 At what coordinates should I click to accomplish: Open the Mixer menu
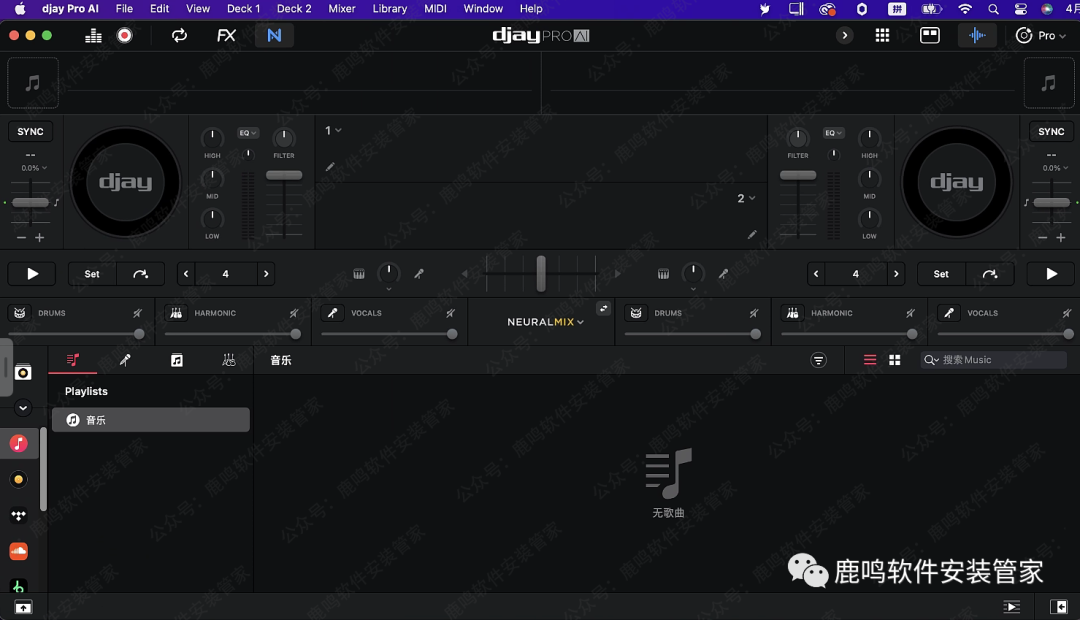tap(342, 8)
